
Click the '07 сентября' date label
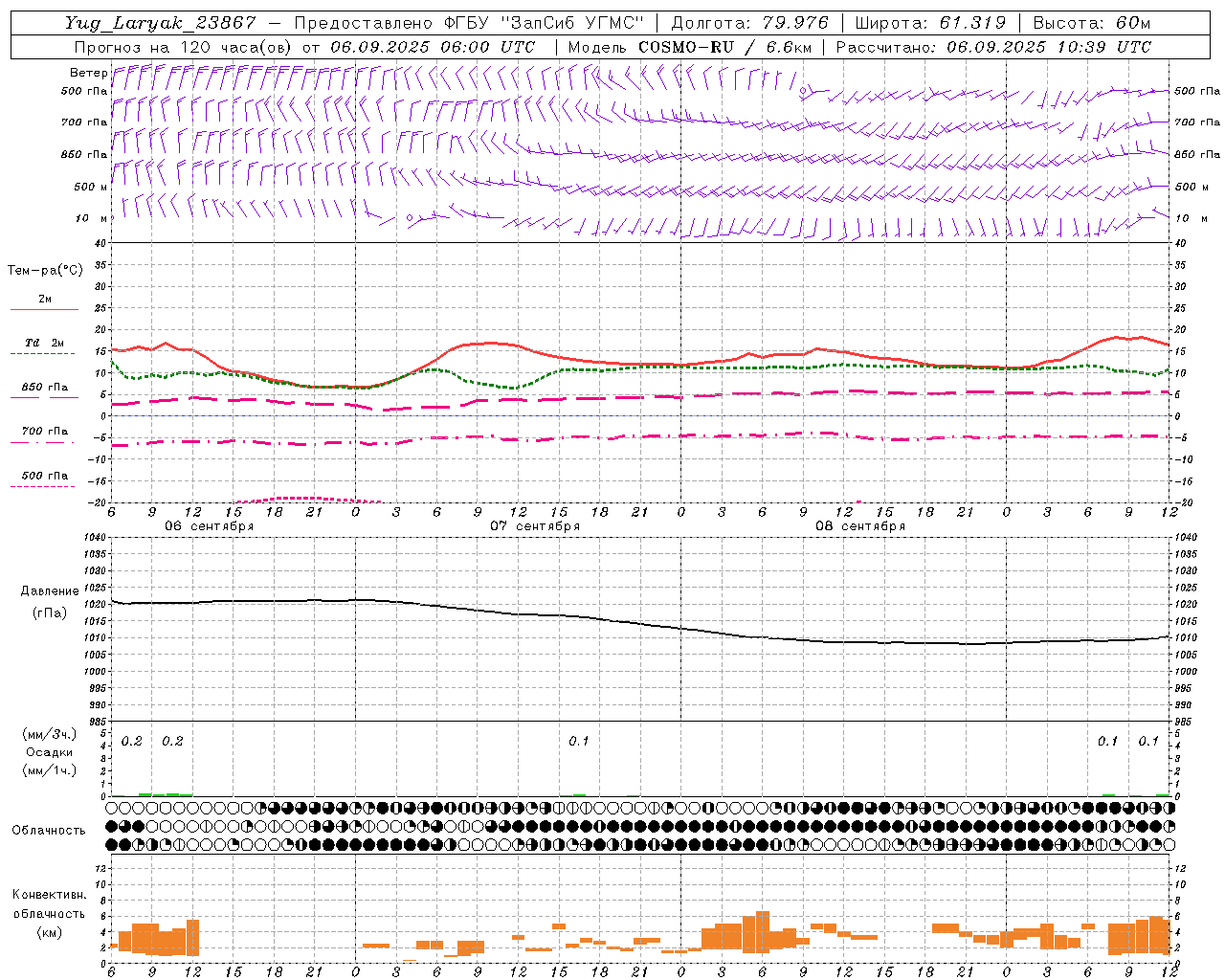pos(535,526)
